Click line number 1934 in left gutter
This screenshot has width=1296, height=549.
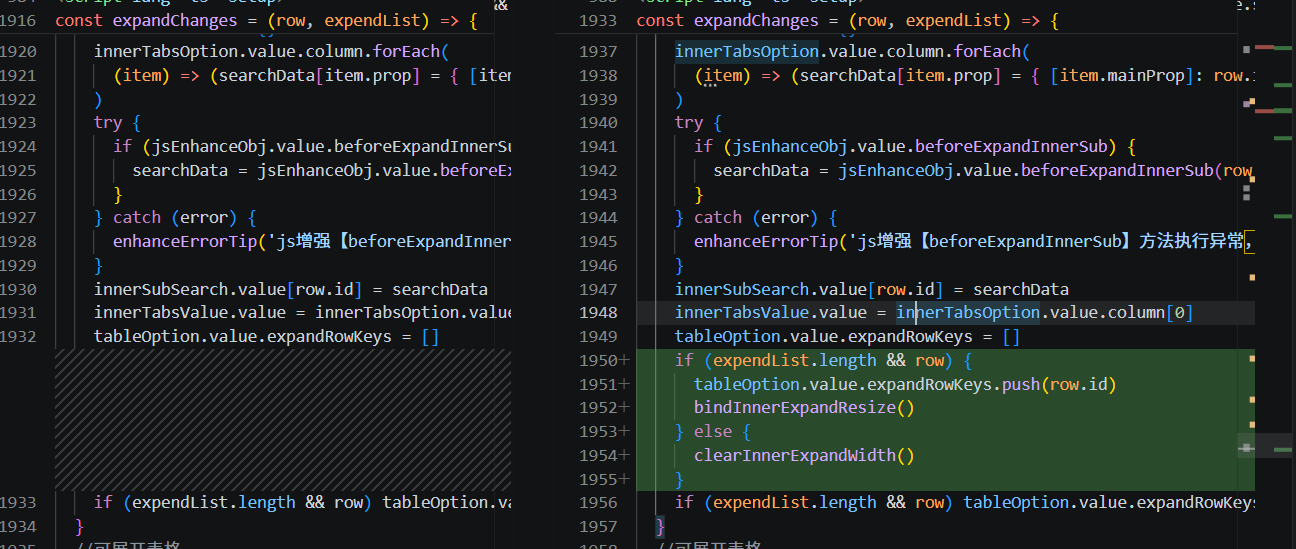(x=17, y=526)
